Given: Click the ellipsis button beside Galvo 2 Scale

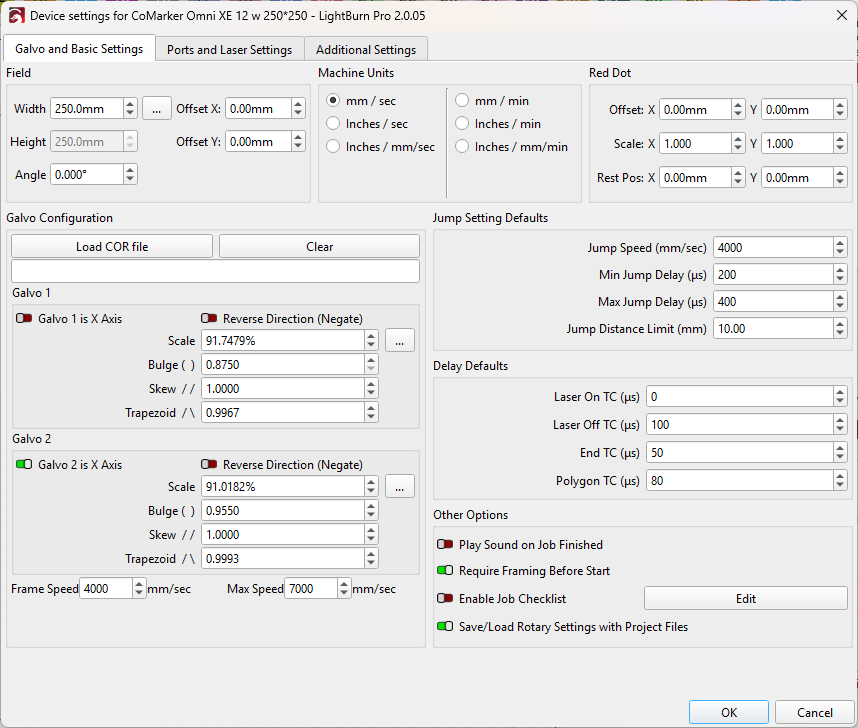Looking at the screenshot, I should click(399, 487).
